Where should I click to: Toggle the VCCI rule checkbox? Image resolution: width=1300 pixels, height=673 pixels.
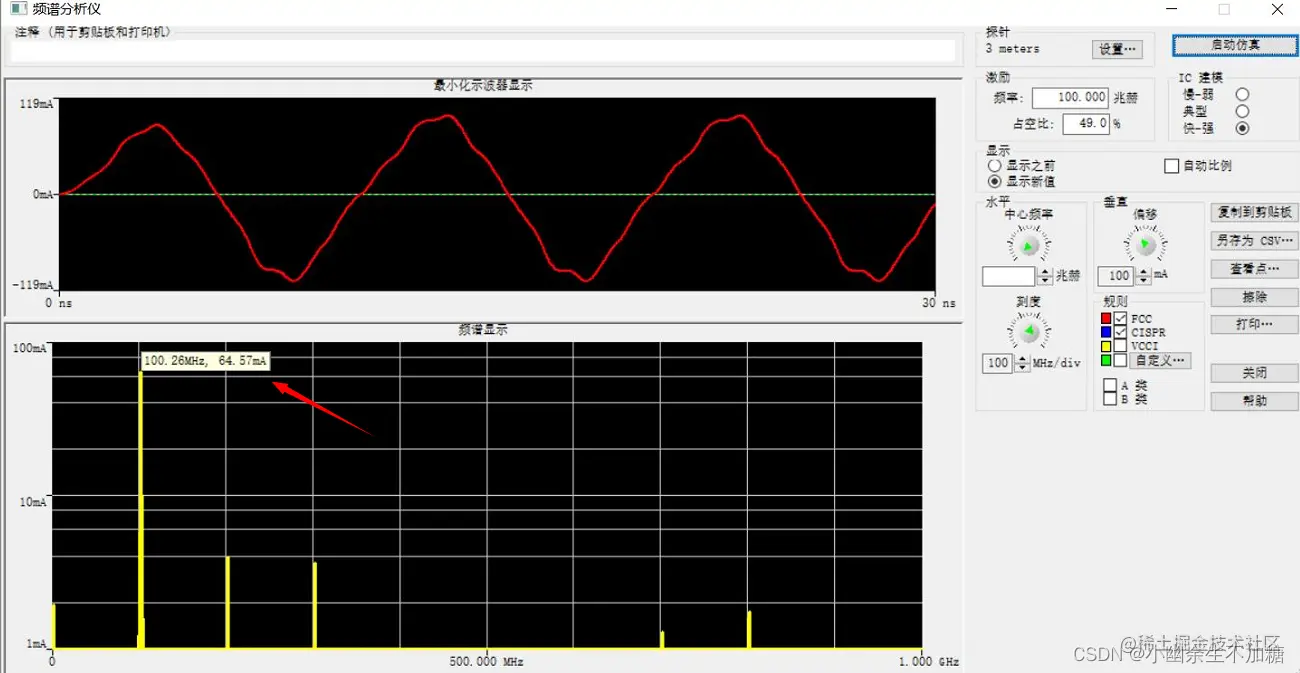[1121, 346]
